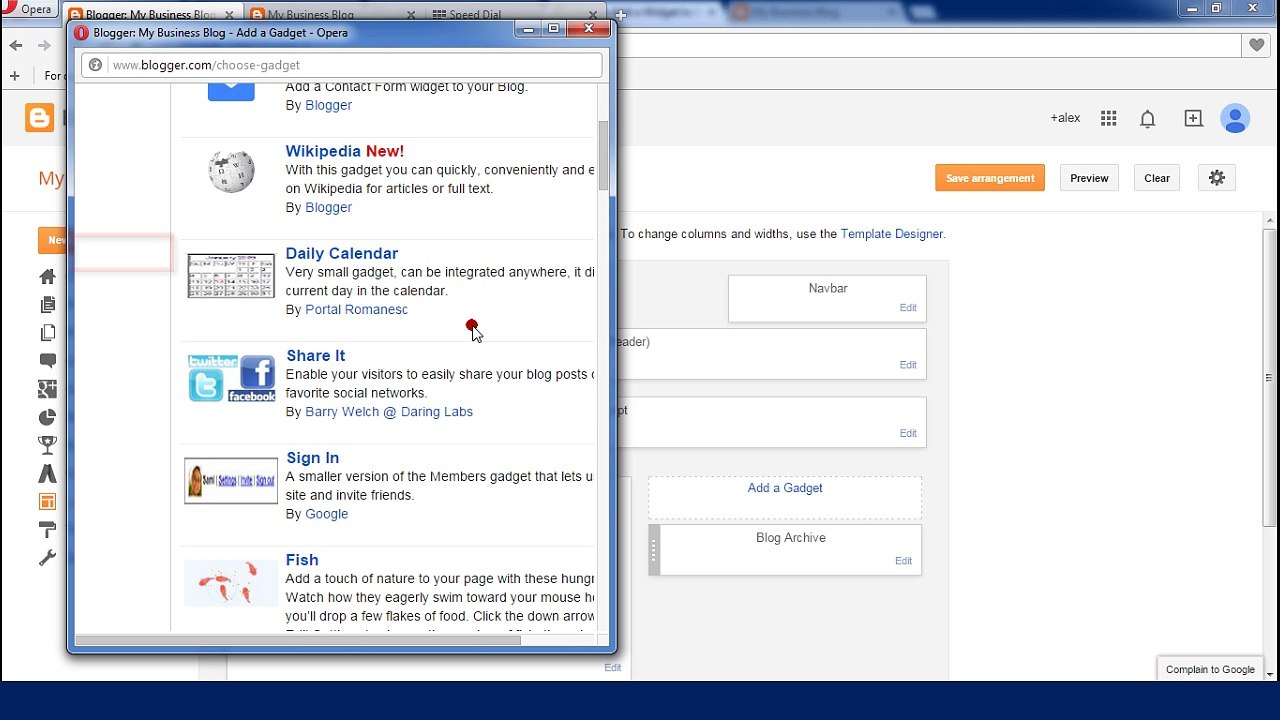The width and height of the screenshot is (1280, 720).
Task: Open Google author link under Sign In
Action: coord(327,514)
